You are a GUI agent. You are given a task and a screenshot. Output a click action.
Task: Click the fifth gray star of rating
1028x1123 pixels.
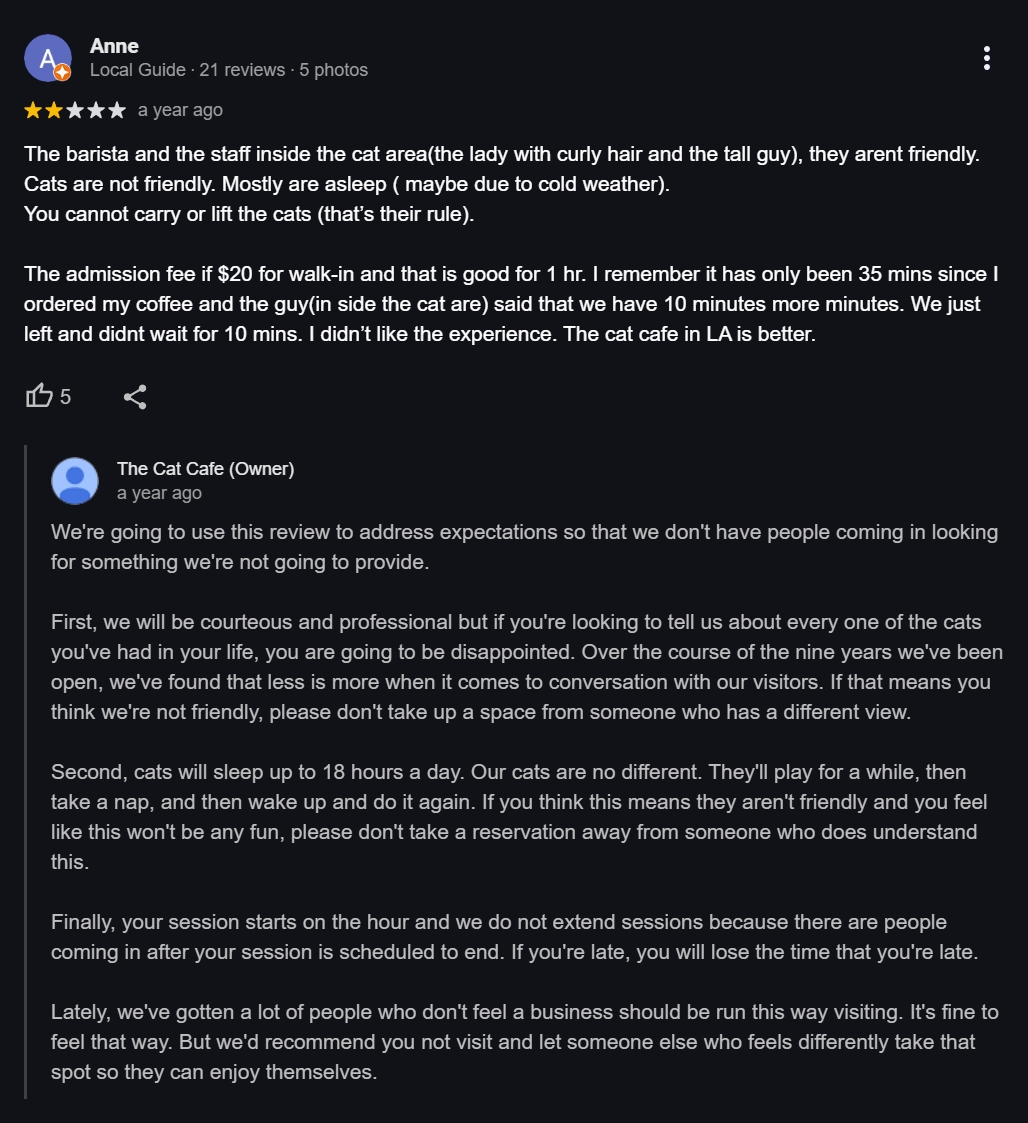117,110
